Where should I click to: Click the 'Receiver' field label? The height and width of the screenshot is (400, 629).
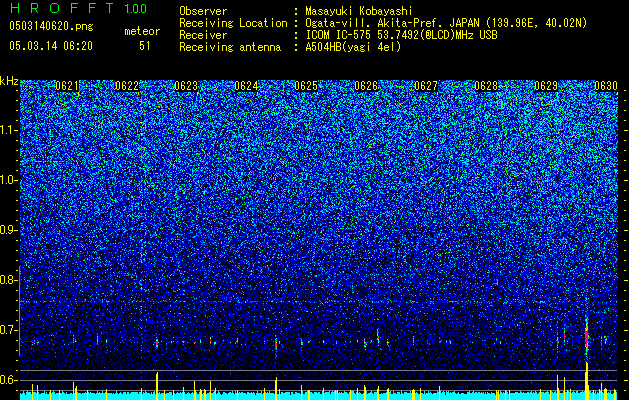coord(203,35)
